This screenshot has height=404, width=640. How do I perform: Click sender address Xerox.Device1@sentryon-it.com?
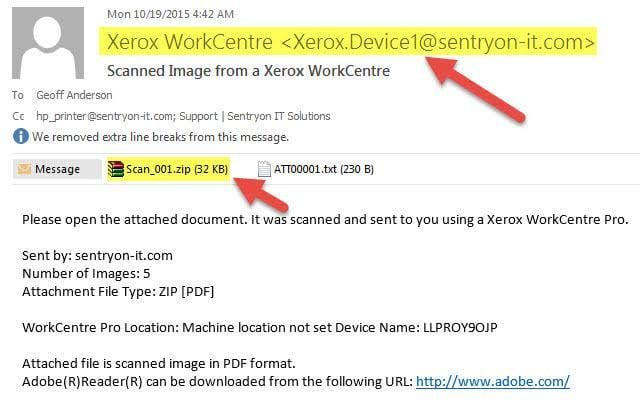tap(438, 42)
